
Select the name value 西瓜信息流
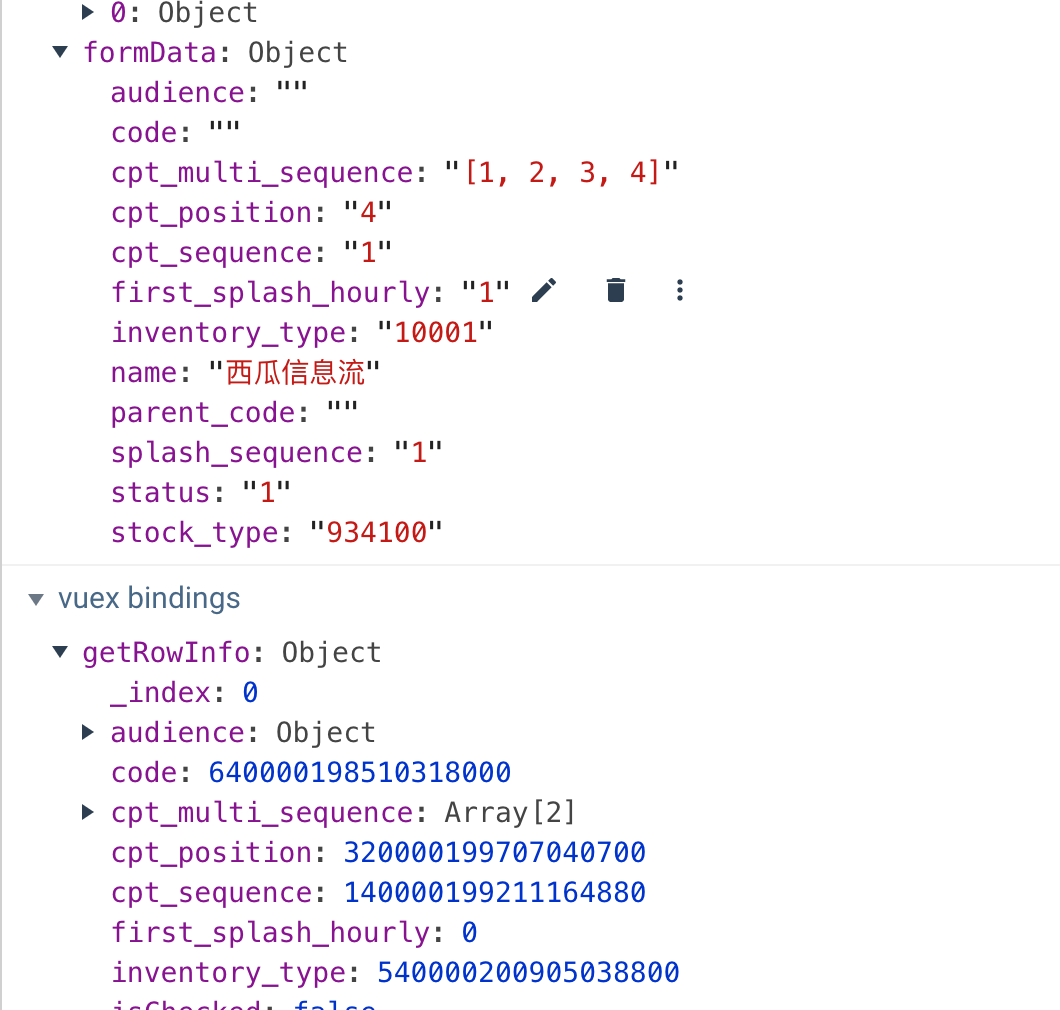pyautogui.click(x=294, y=373)
